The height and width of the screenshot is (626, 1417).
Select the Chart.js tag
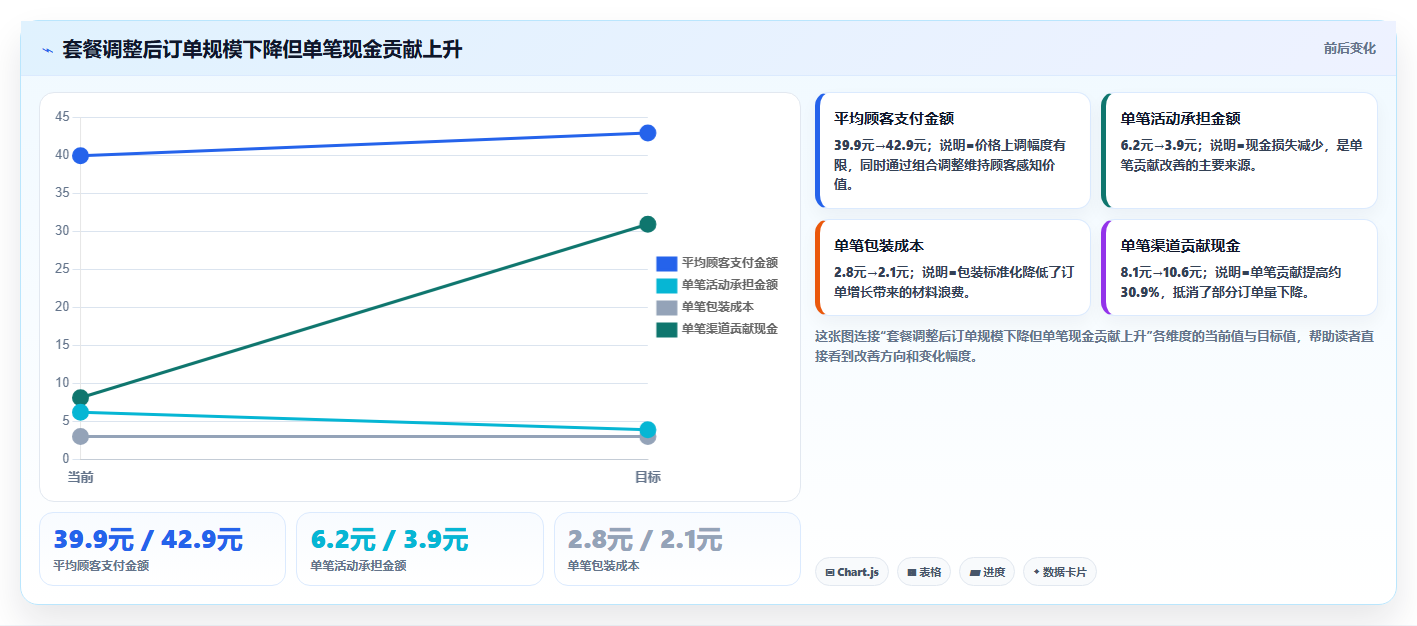pyautogui.click(x=852, y=572)
